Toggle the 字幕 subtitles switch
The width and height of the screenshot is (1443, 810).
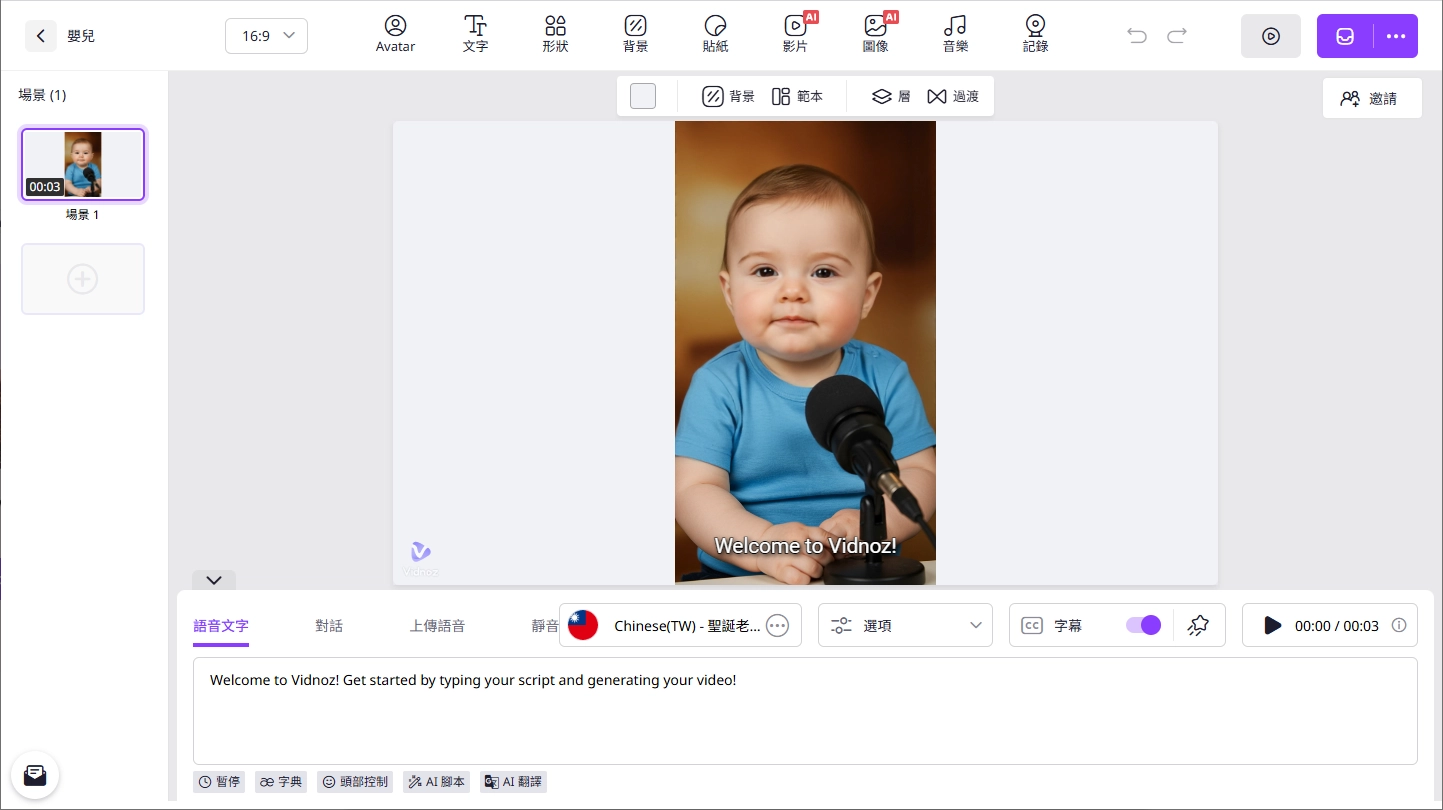tap(1143, 625)
